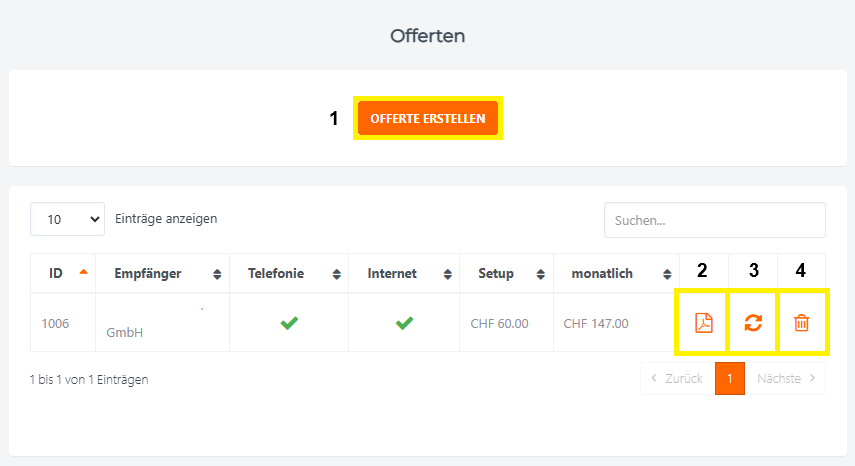Open the entries-per-page dropdown showing 10
The width and height of the screenshot is (855, 466).
coord(67,219)
